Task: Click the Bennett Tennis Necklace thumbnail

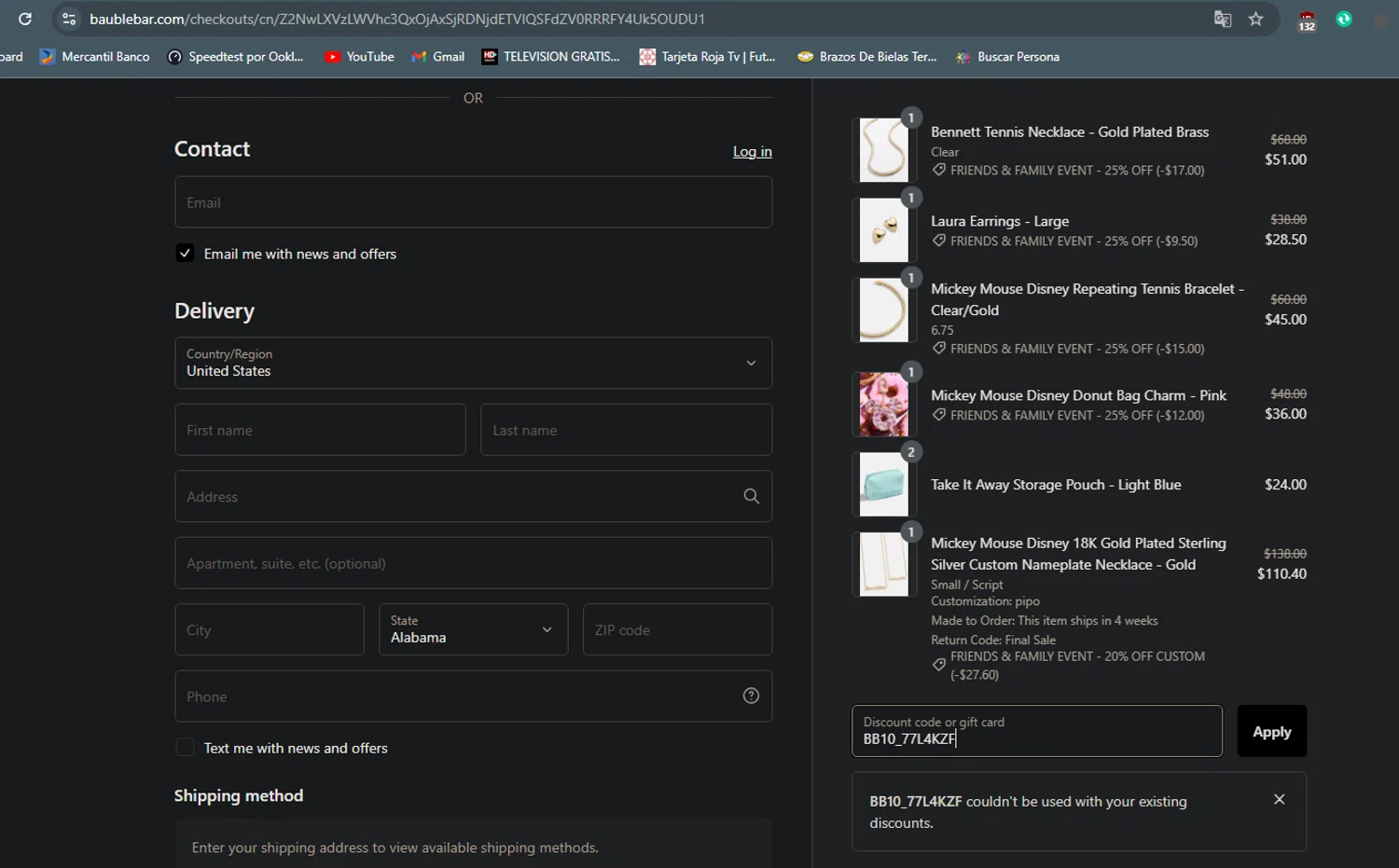Action: (x=882, y=150)
